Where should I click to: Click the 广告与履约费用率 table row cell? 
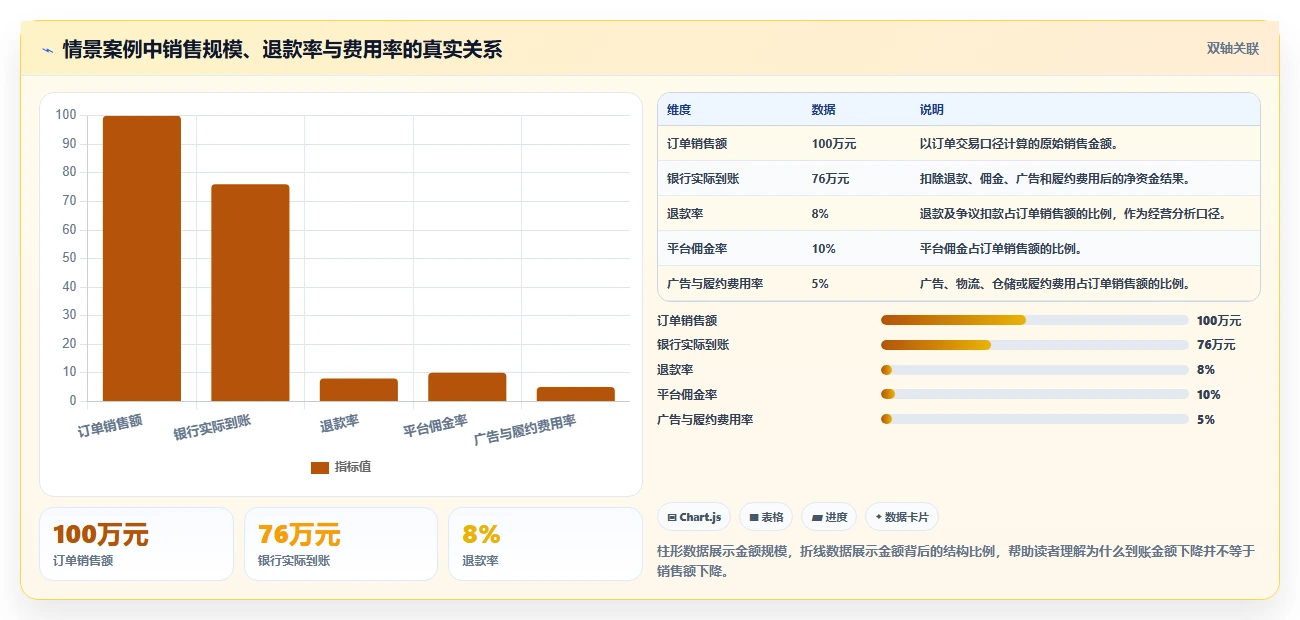tap(715, 284)
